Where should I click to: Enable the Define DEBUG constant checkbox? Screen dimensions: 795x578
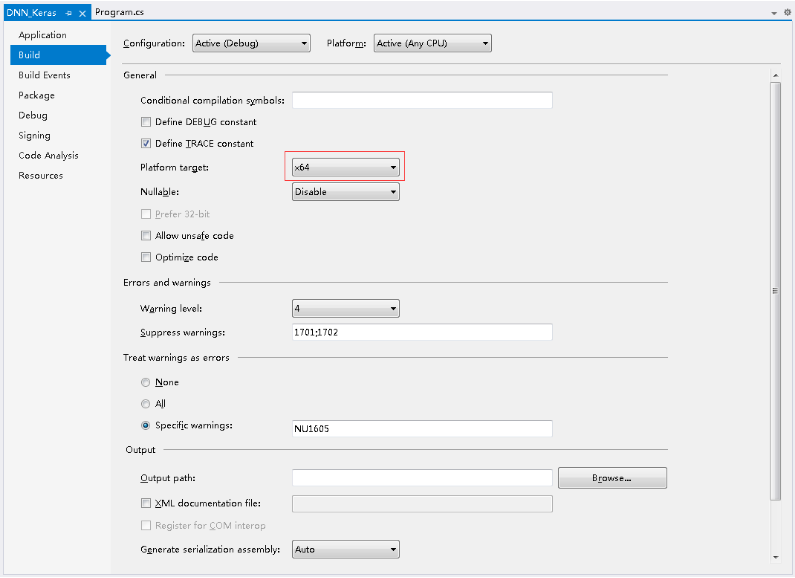[146, 122]
